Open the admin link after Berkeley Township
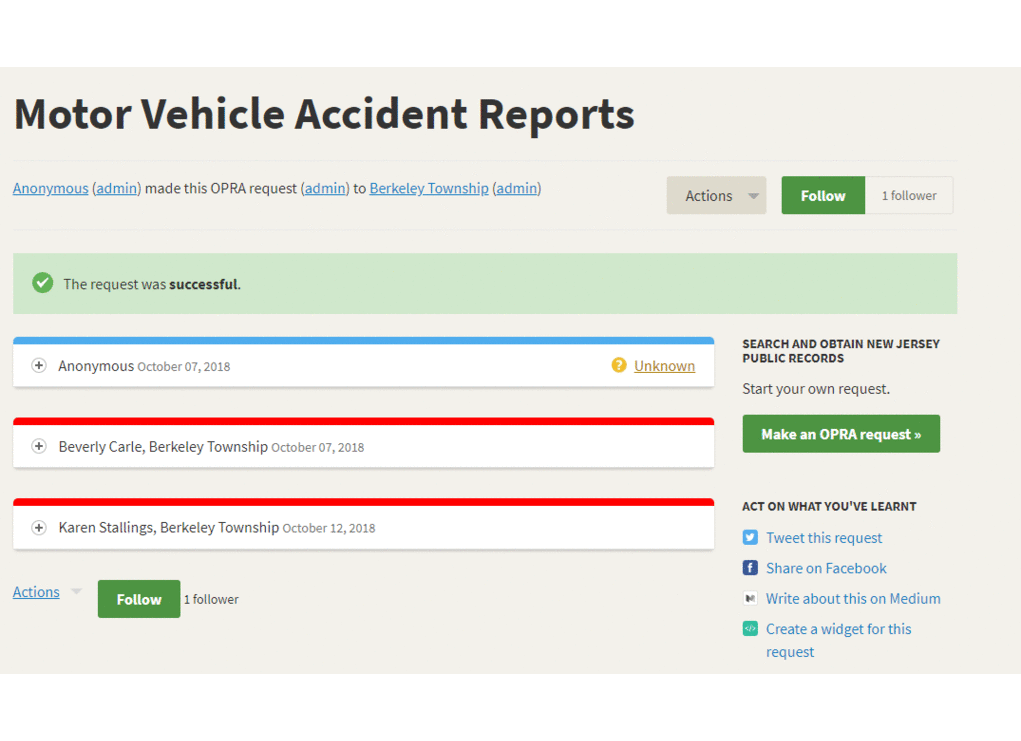This screenshot has height=741, width=1021. pos(517,188)
